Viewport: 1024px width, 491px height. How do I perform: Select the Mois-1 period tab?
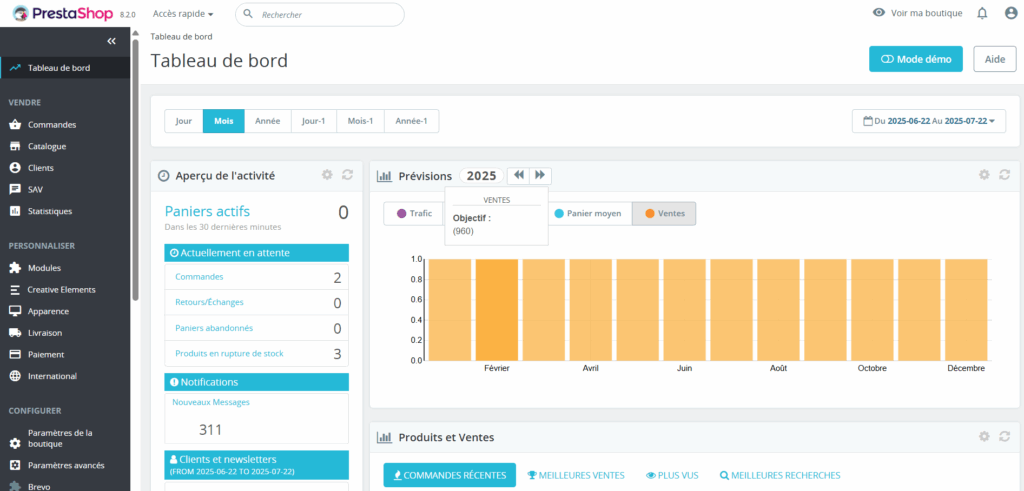(x=360, y=121)
